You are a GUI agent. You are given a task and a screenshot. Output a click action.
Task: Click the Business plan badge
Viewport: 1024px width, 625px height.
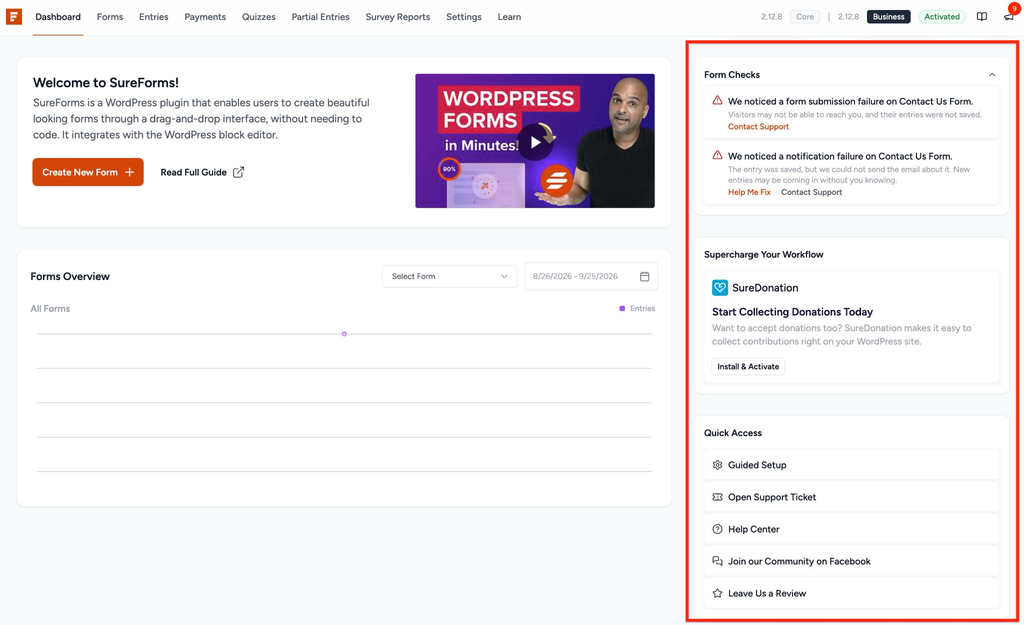click(x=889, y=17)
